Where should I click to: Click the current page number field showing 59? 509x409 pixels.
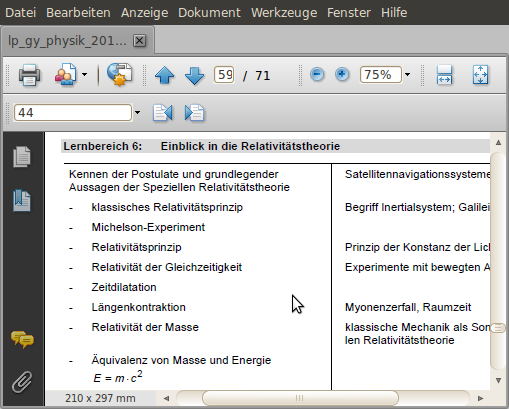pyautogui.click(x=224, y=75)
